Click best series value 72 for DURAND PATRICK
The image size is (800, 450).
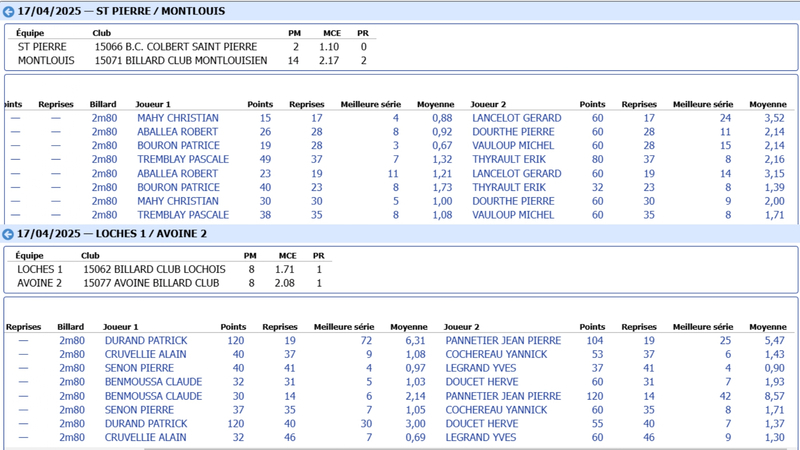point(366,340)
